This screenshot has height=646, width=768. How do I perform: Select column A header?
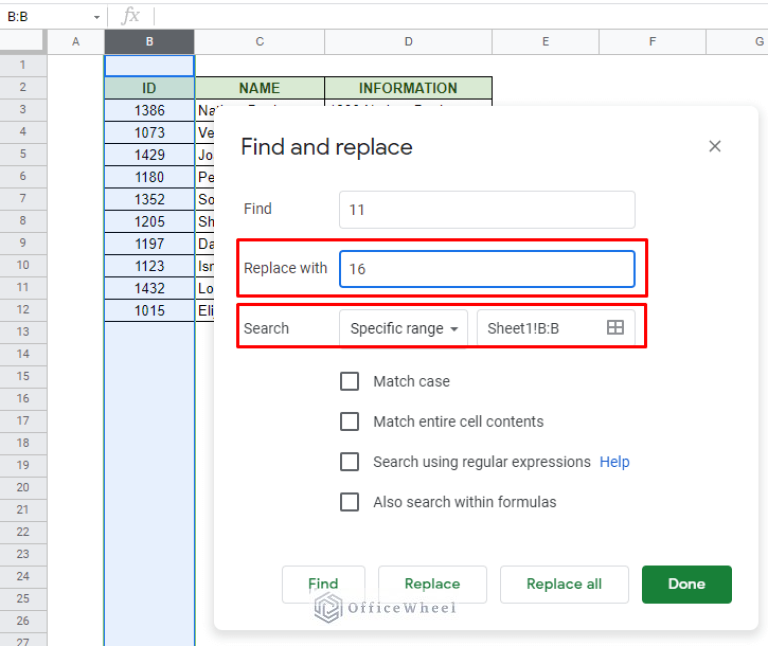75,42
